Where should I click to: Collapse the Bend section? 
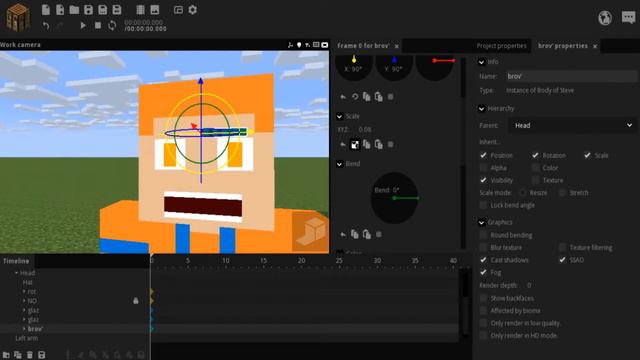[x=340, y=164]
